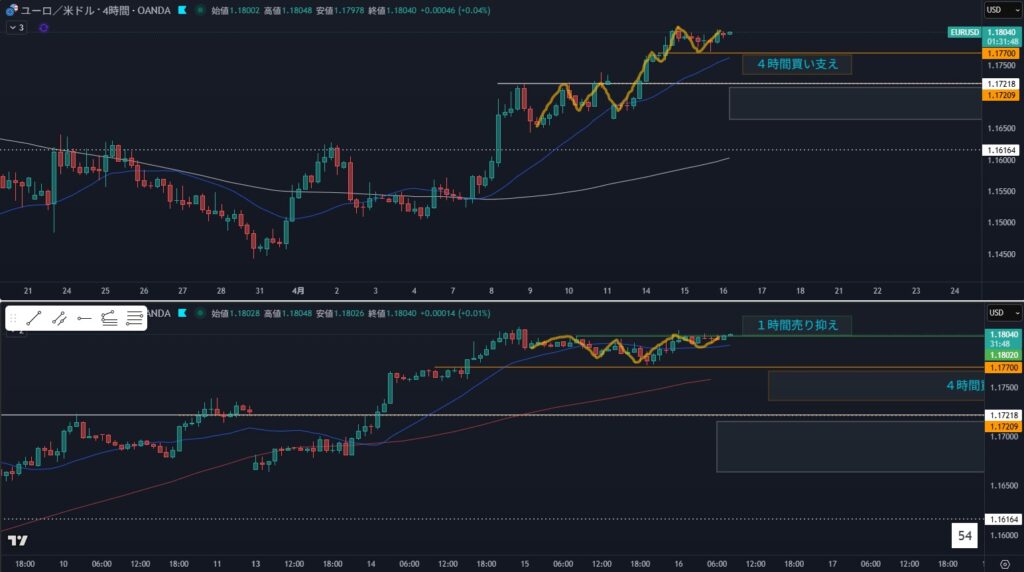Click the market status dot in the lower chart header
The image size is (1024, 572).
pyautogui.click(x=198, y=314)
